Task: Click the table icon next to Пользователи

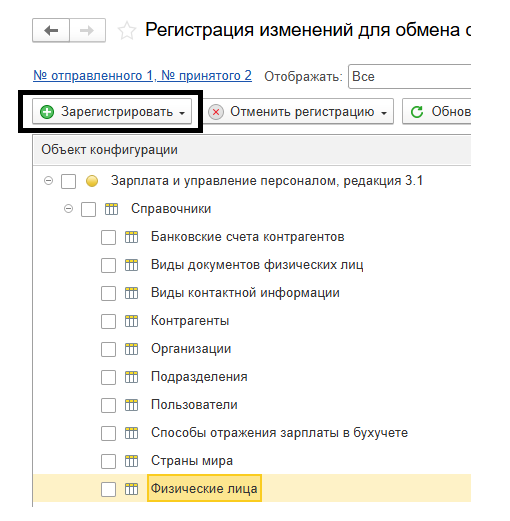Action: [131, 405]
